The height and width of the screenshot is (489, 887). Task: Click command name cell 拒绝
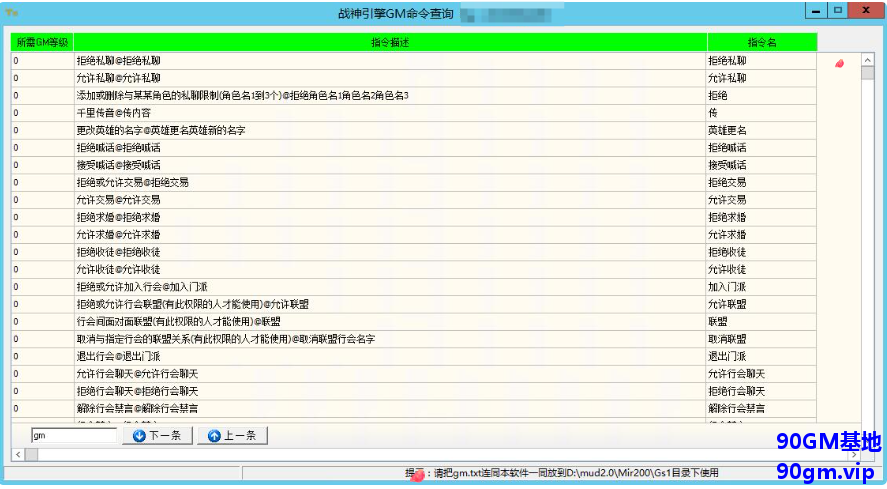pos(761,96)
